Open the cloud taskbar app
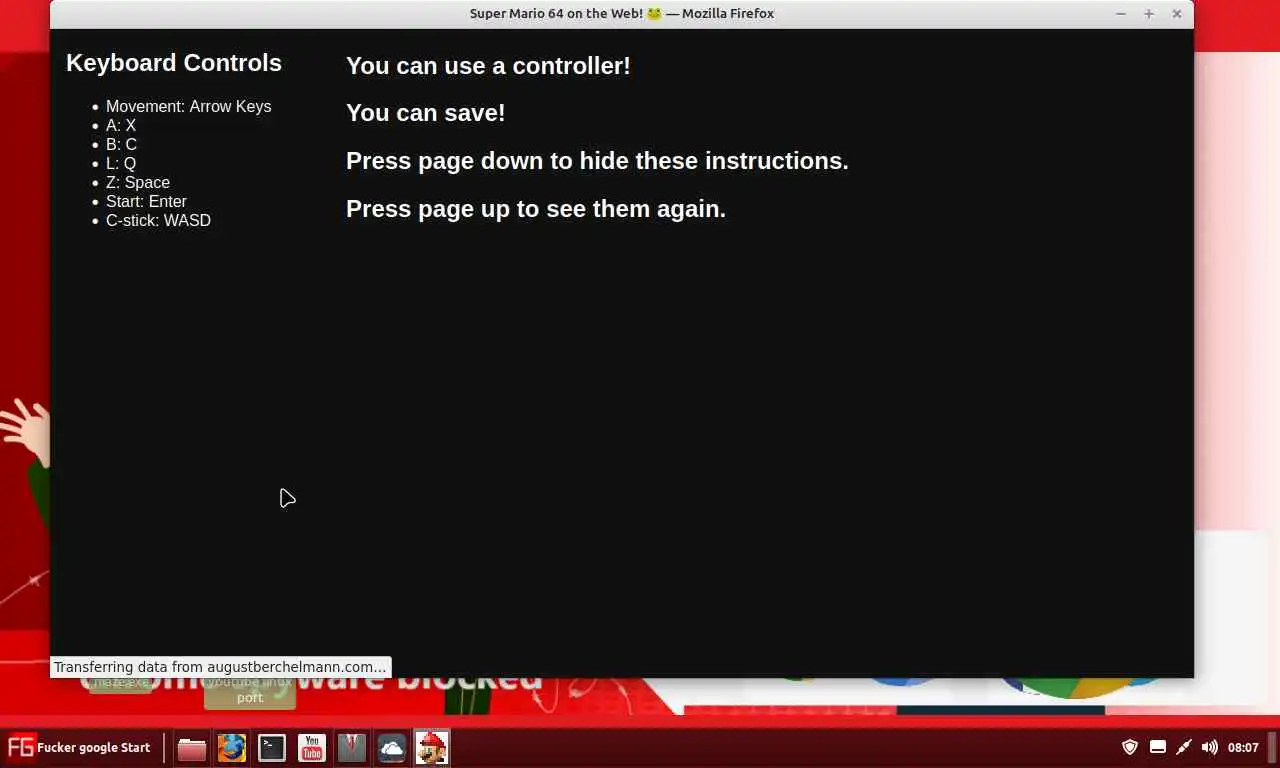1280x768 pixels. tap(391, 748)
